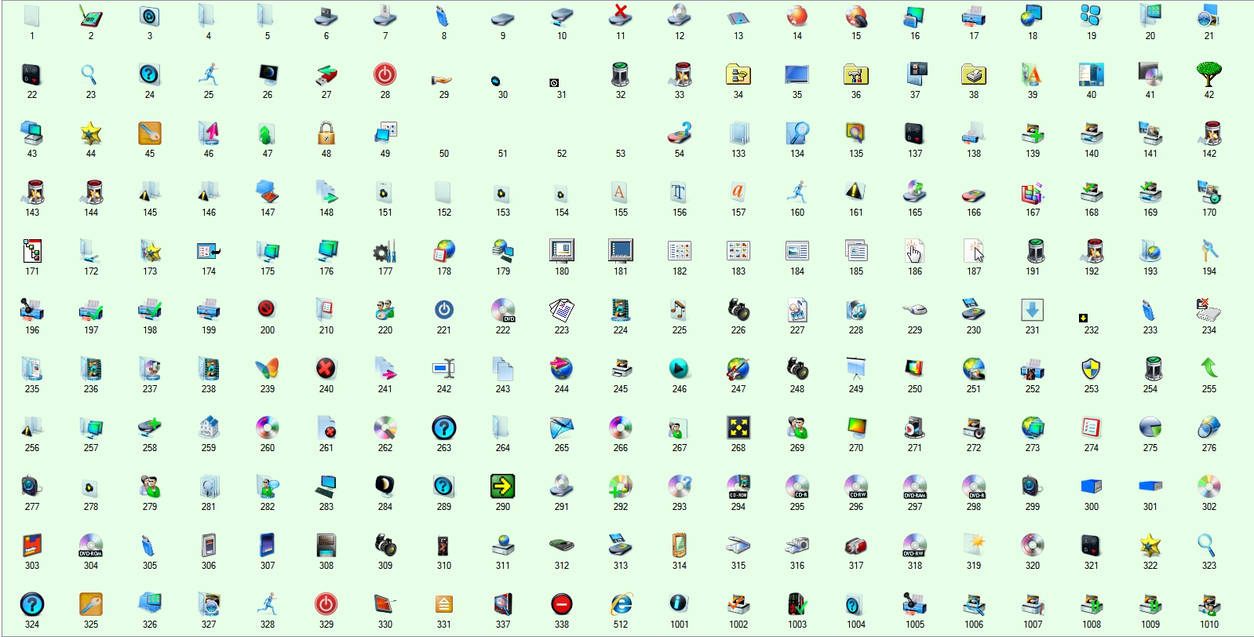
Task: Click the handshake icon numbered 29
Action: pyautogui.click(x=444, y=78)
